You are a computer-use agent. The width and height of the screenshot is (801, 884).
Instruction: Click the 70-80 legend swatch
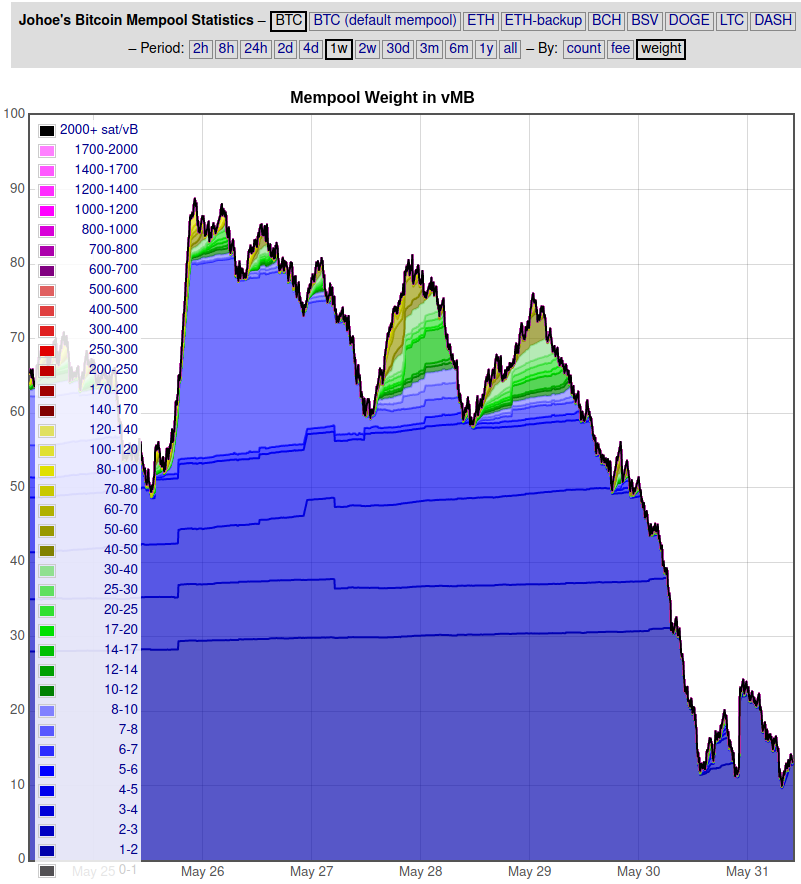[47, 491]
